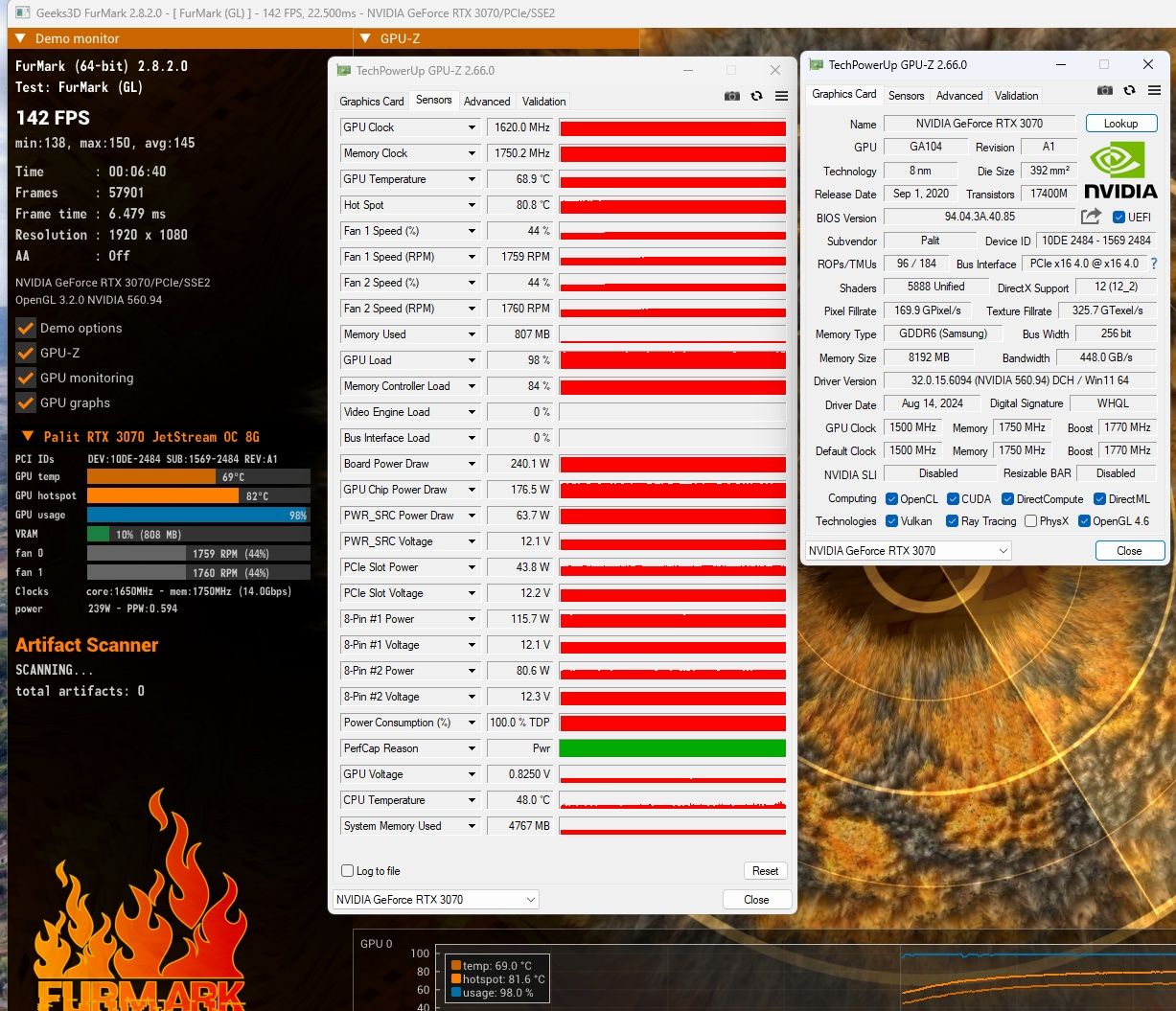1176x1011 pixels.
Task: Enable Log to file checkbox
Action: tap(348, 871)
